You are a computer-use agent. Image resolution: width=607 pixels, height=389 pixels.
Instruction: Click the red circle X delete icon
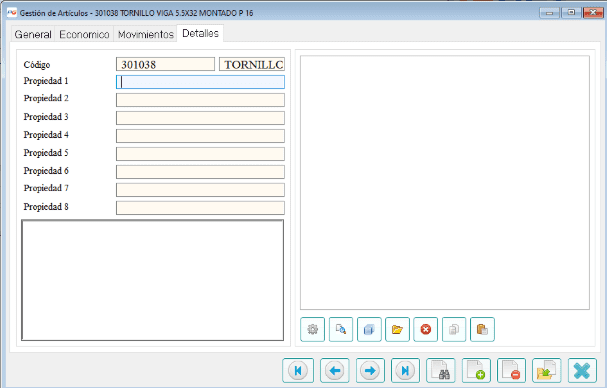click(425, 329)
